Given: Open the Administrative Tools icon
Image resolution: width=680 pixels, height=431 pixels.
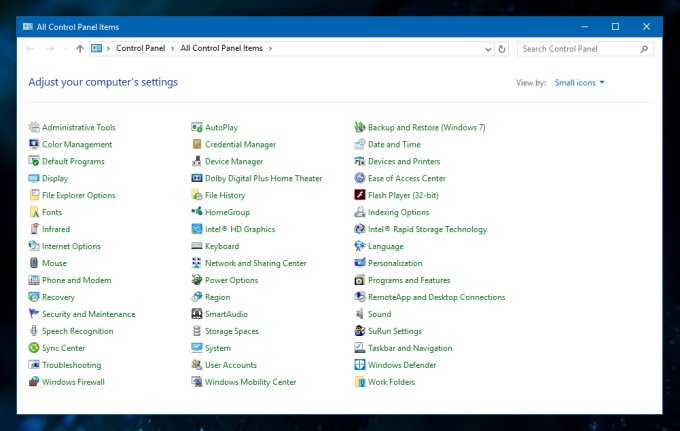Looking at the screenshot, I should pyautogui.click(x=34, y=127).
